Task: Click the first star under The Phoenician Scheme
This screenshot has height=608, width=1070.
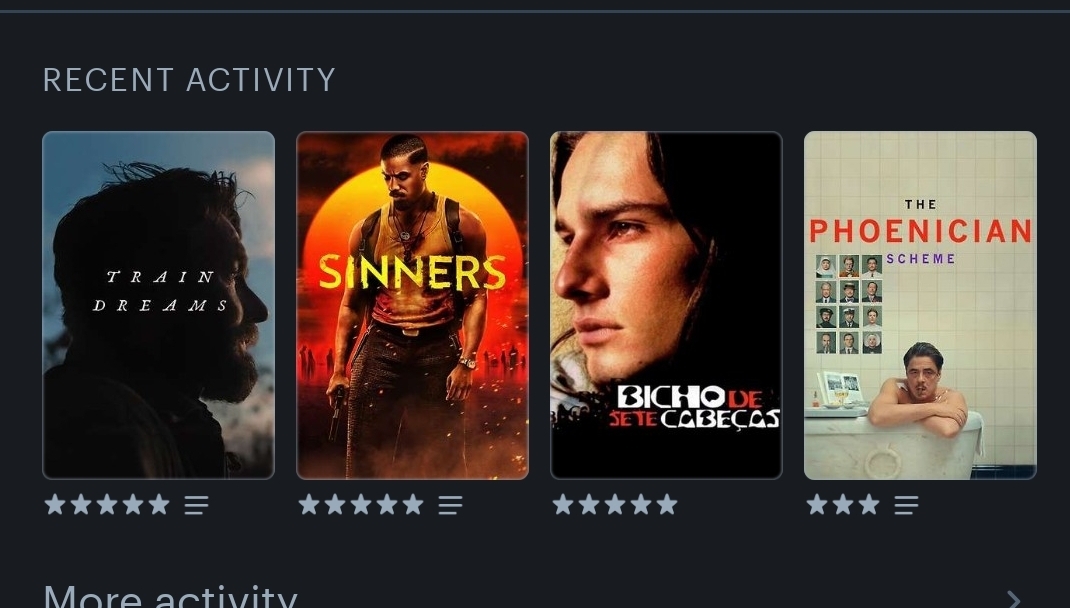Action: [817, 504]
